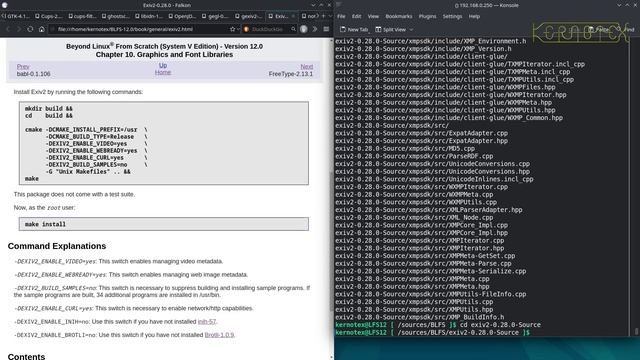
Task: Switch to the gexiv2 tab
Action: pyautogui.click(x=250, y=16)
